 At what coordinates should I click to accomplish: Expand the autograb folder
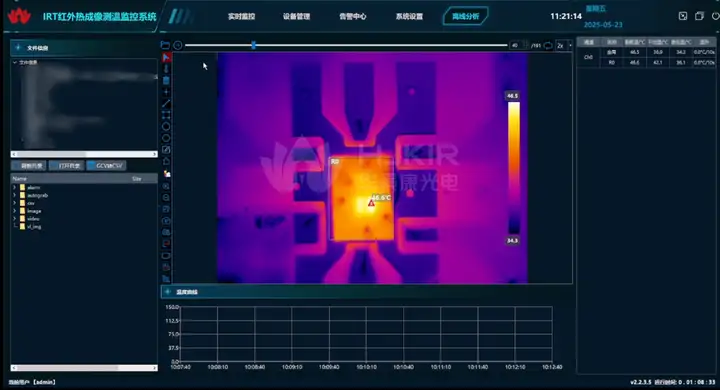click(x=15, y=195)
